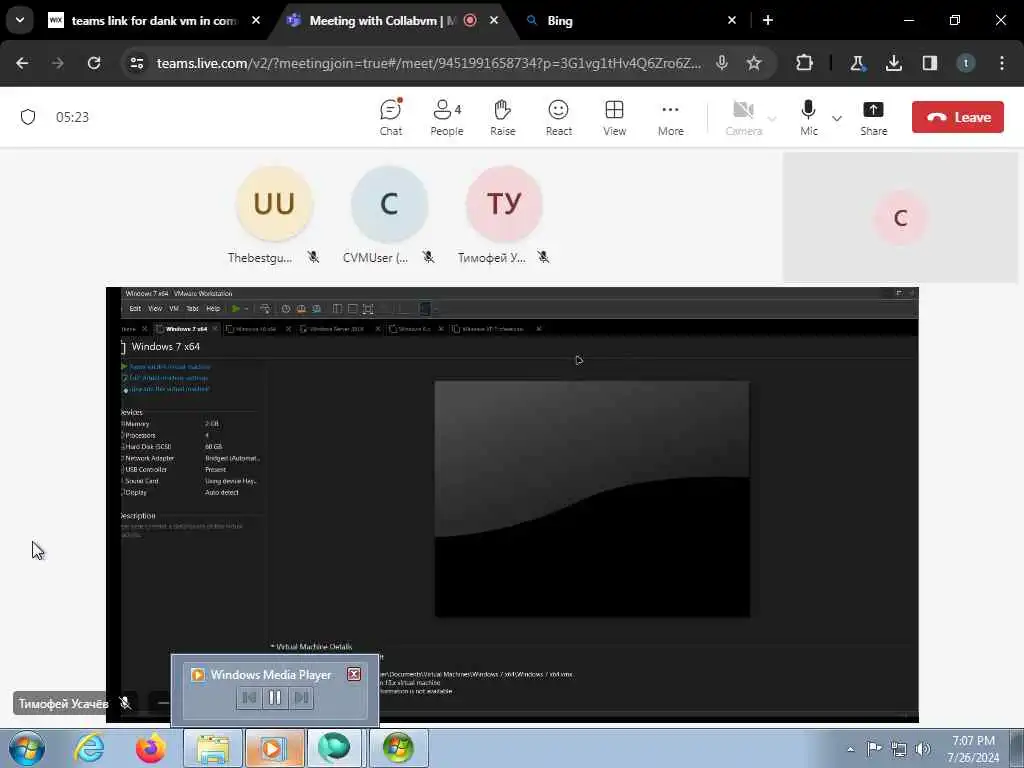Toggle the Chrome side panel
This screenshot has width=1024, height=768.
[929, 63]
